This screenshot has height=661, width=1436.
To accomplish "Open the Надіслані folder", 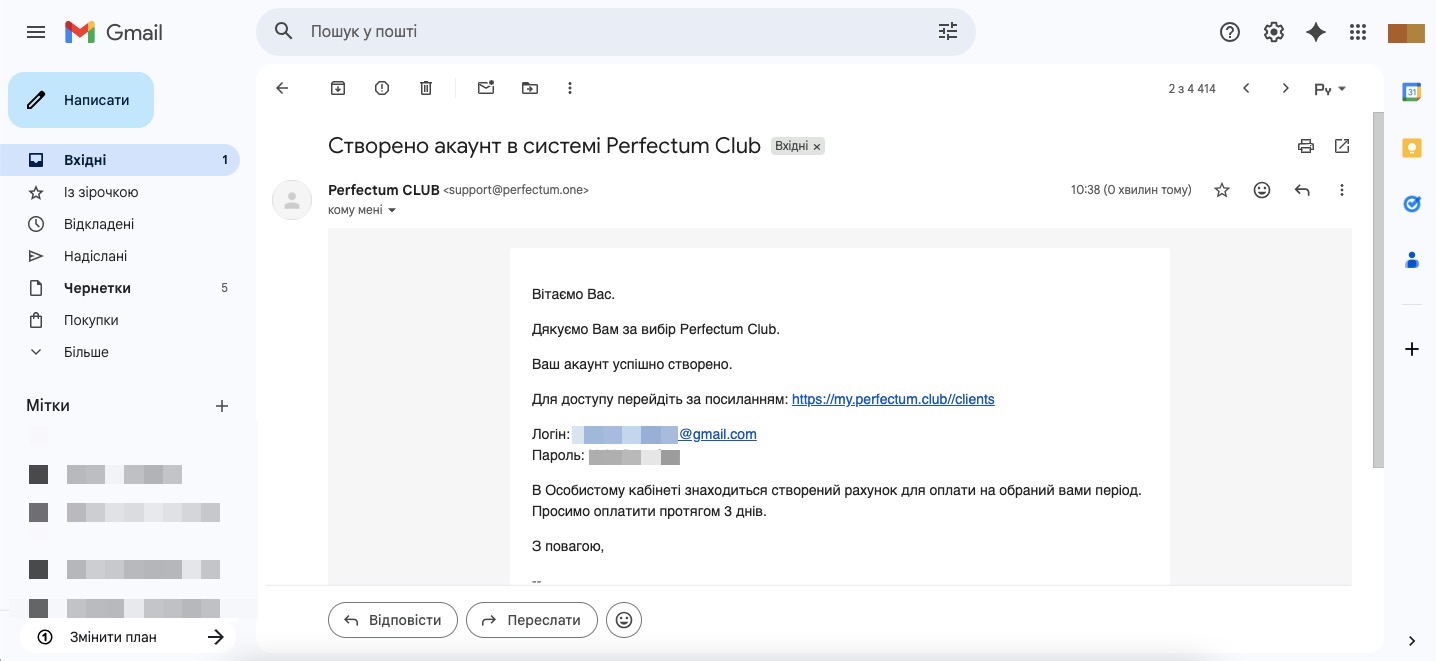I will click(96, 256).
